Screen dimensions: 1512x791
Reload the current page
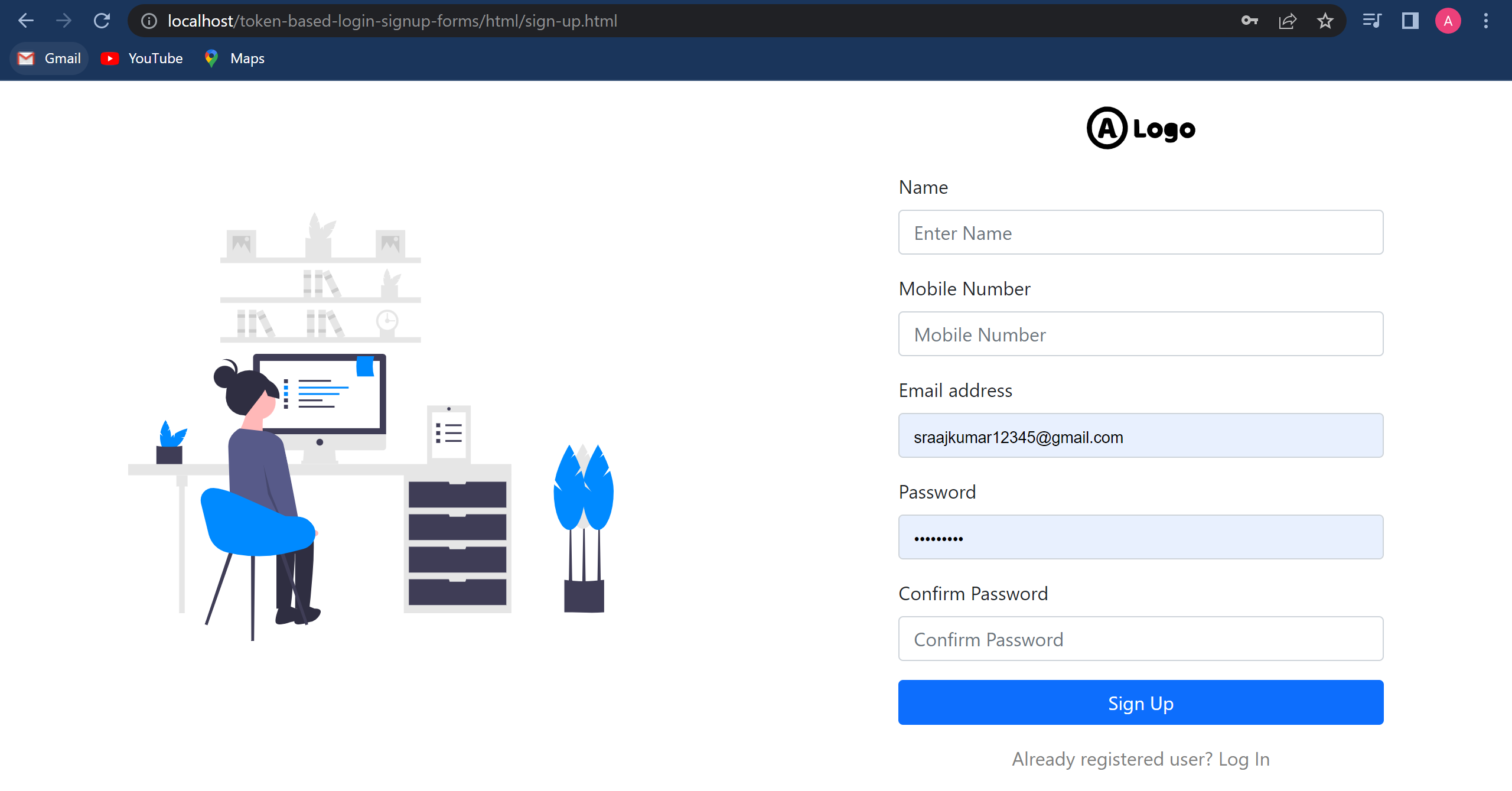tap(102, 21)
